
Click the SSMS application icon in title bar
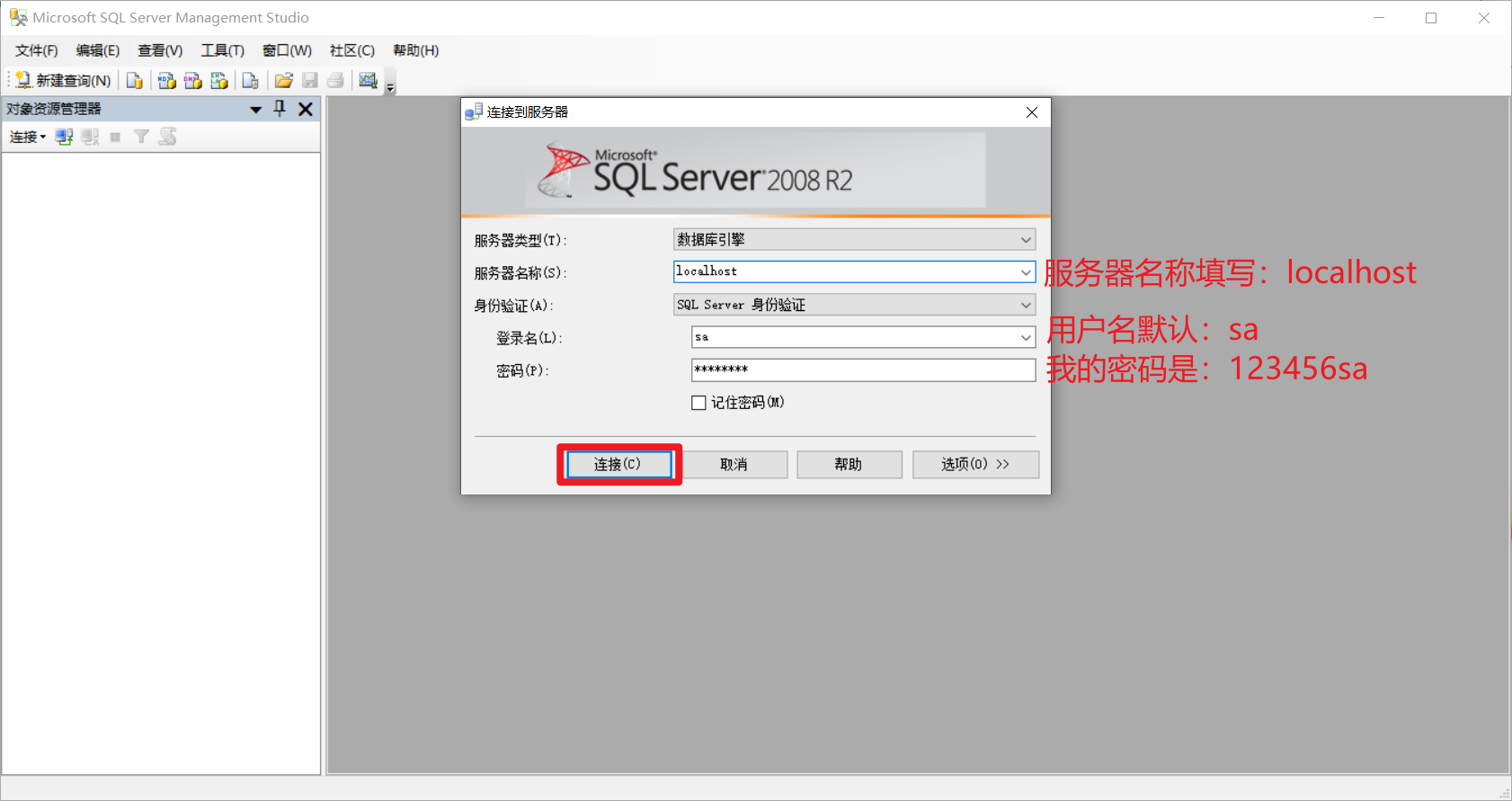18,17
